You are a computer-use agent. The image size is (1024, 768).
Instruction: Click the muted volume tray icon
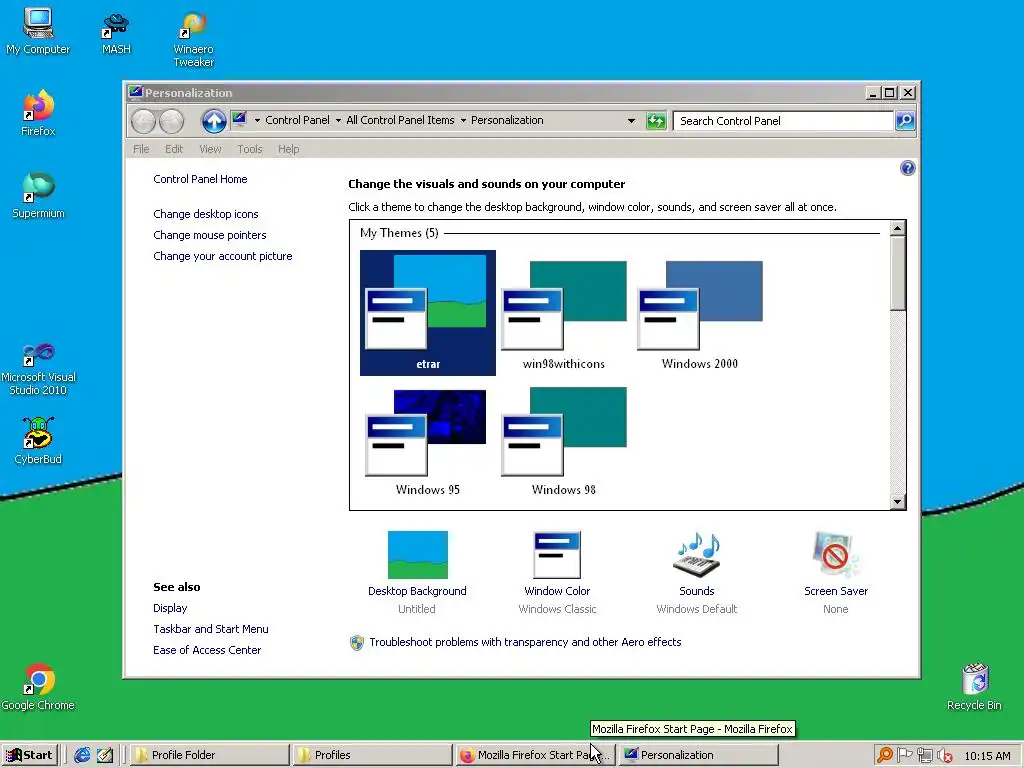[944, 756]
